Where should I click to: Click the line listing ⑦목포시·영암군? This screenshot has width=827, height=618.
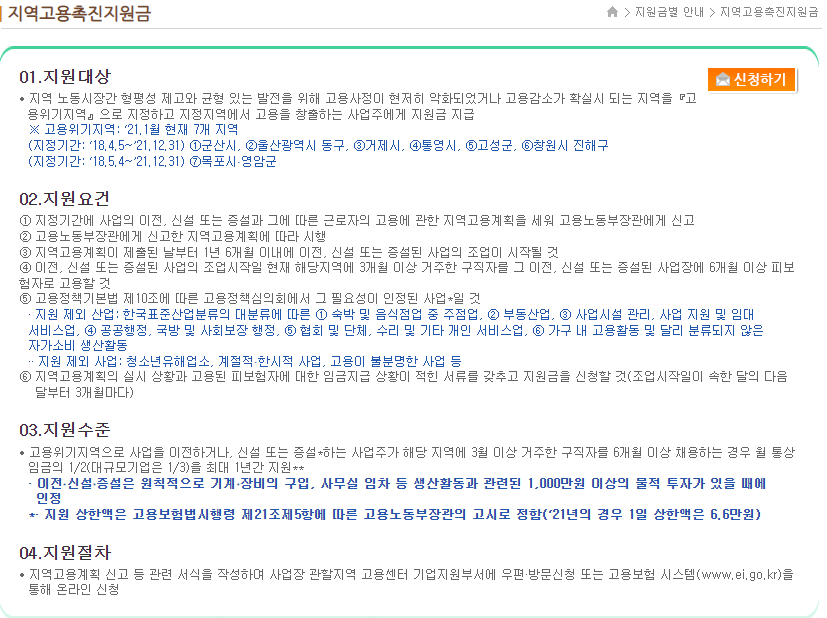pyautogui.click(x=152, y=161)
